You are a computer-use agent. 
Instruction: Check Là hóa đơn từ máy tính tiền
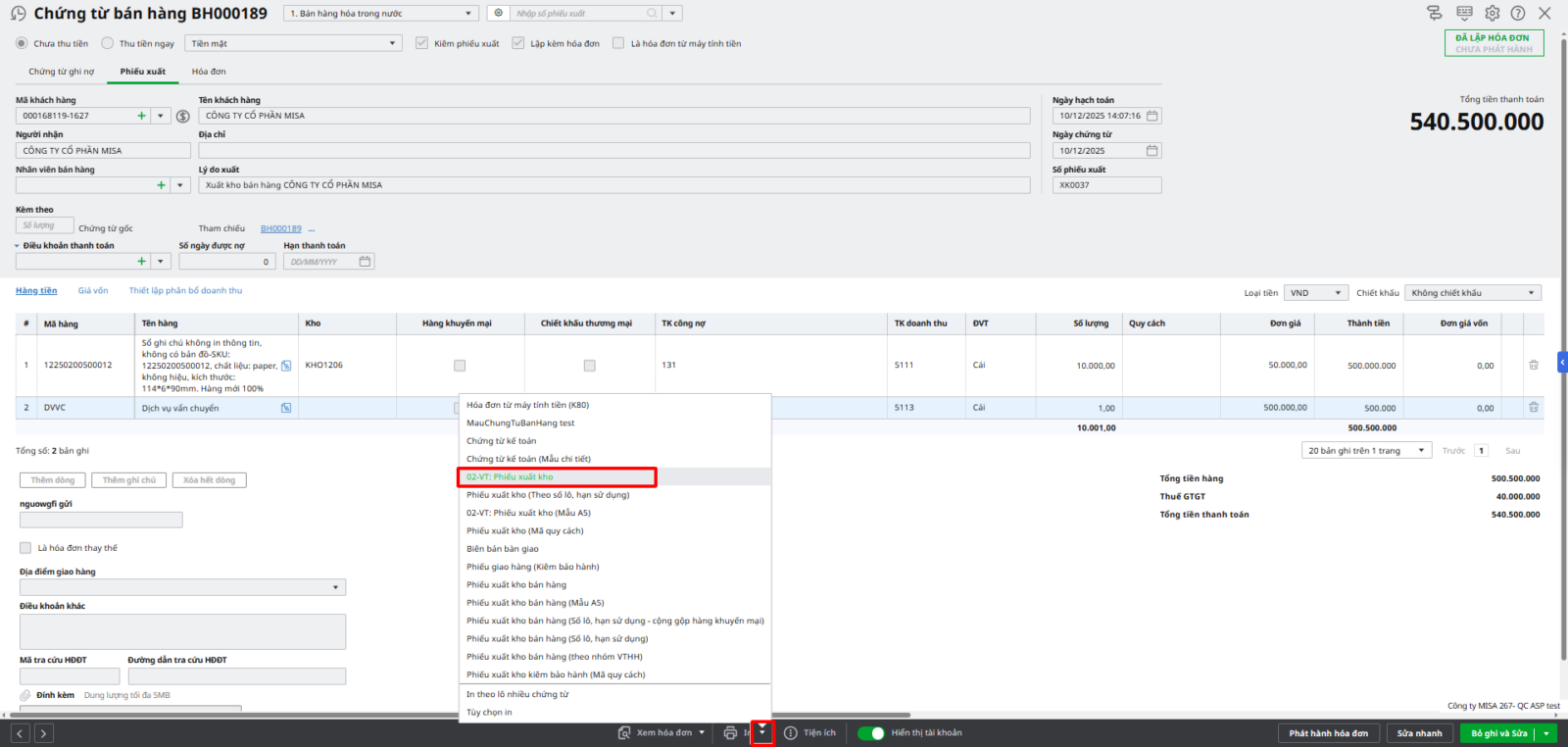[618, 43]
